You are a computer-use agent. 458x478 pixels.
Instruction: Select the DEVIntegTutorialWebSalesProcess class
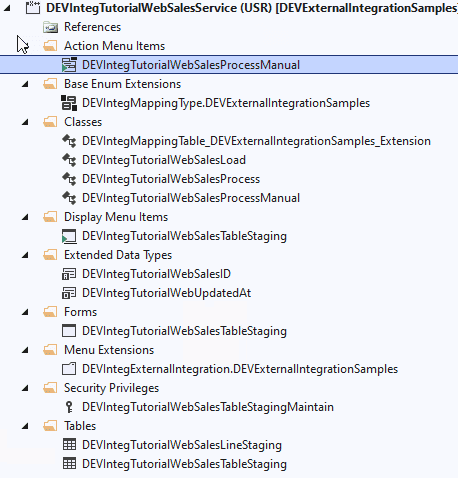click(171, 179)
